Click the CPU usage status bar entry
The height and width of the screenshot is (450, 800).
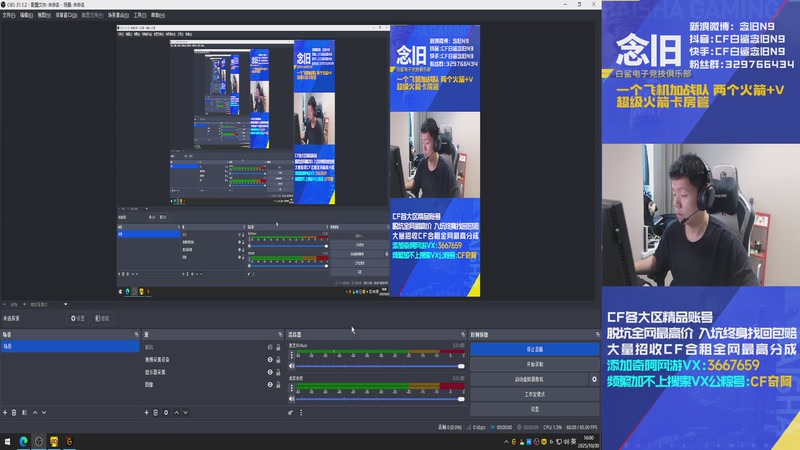[552, 427]
